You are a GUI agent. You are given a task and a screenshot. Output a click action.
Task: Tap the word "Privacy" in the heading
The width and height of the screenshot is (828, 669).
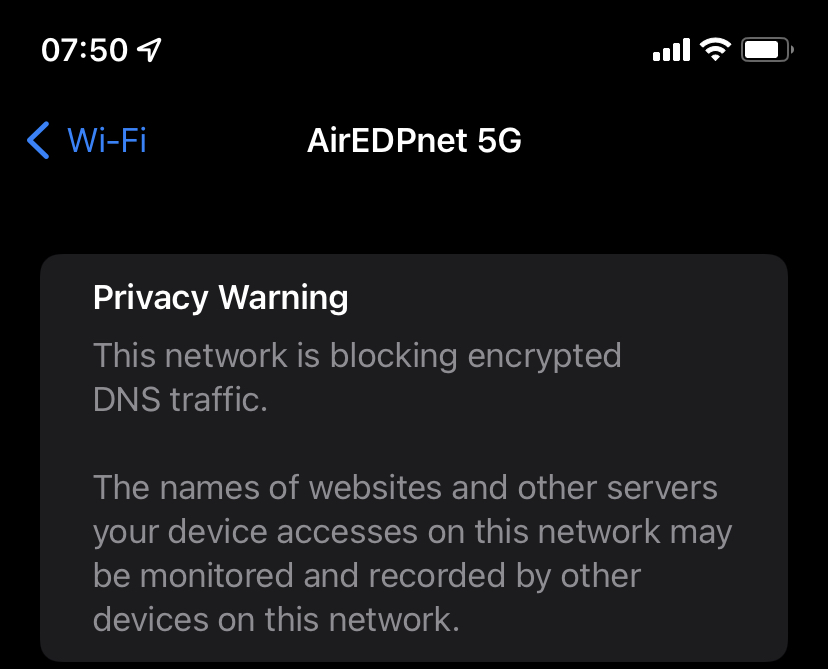click(x=151, y=298)
